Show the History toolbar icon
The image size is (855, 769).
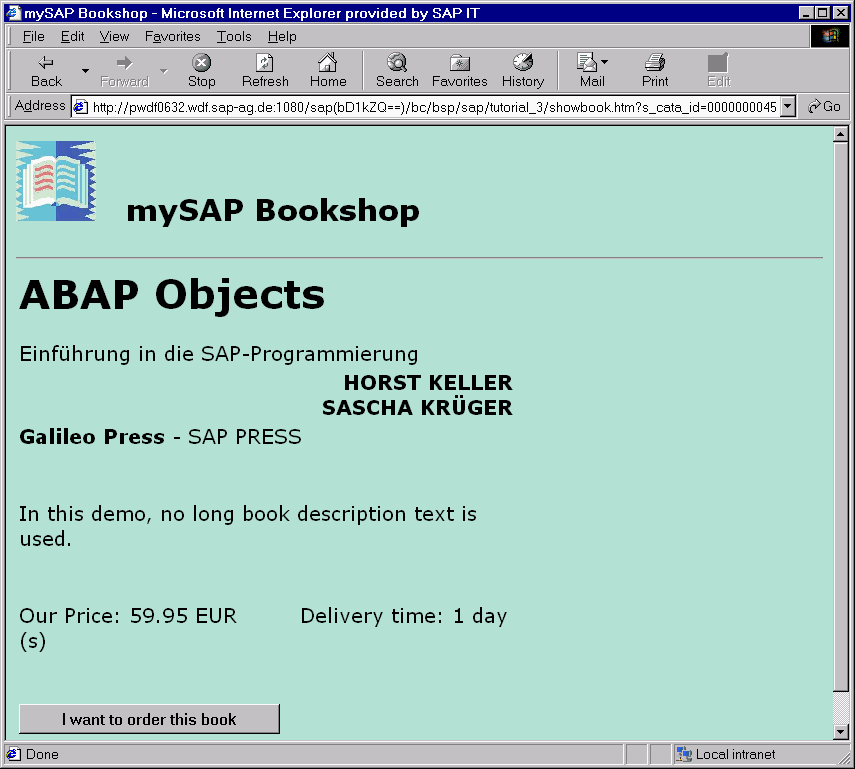522,63
